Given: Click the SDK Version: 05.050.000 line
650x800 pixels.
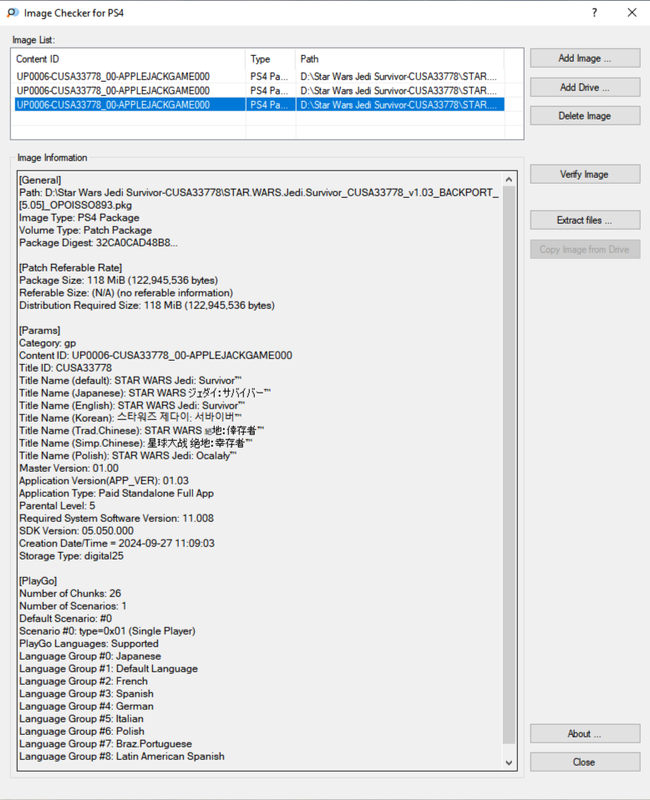Looking at the screenshot, I should (x=77, y=531).
